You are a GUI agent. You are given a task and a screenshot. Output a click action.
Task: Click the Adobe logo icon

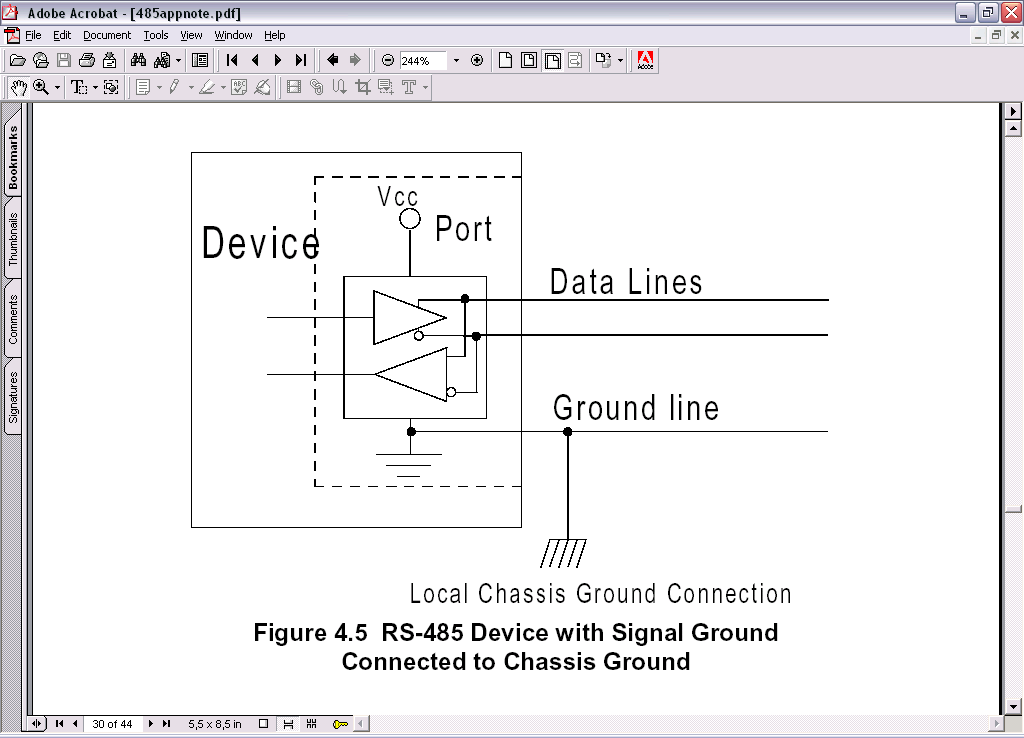pos(645,60)
